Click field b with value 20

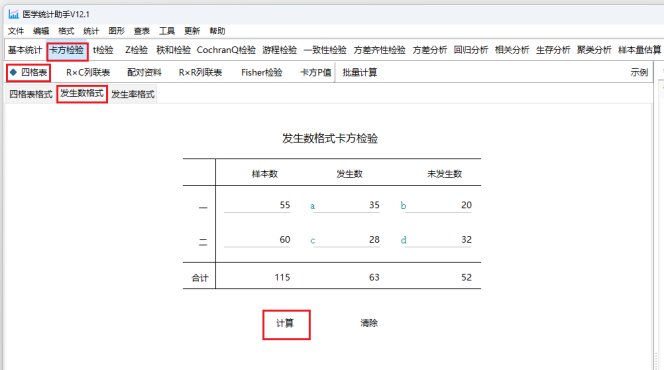[438, 205]
